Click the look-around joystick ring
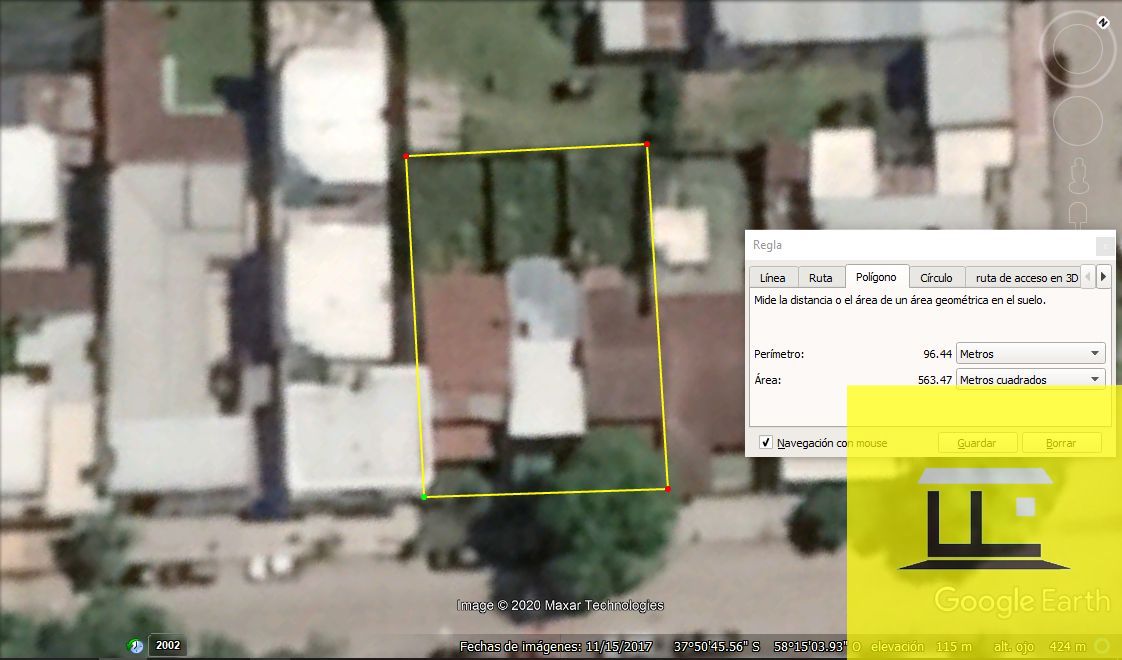This screenshot has height=660, width=1122. click(x=1078, y=49)
